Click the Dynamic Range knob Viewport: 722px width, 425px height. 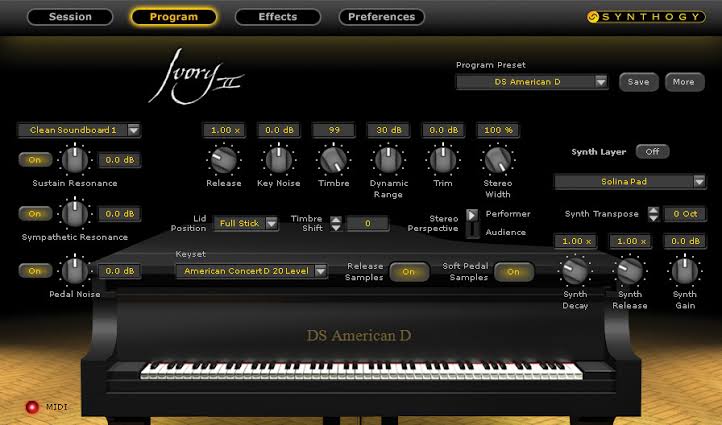tap(389, 160)
